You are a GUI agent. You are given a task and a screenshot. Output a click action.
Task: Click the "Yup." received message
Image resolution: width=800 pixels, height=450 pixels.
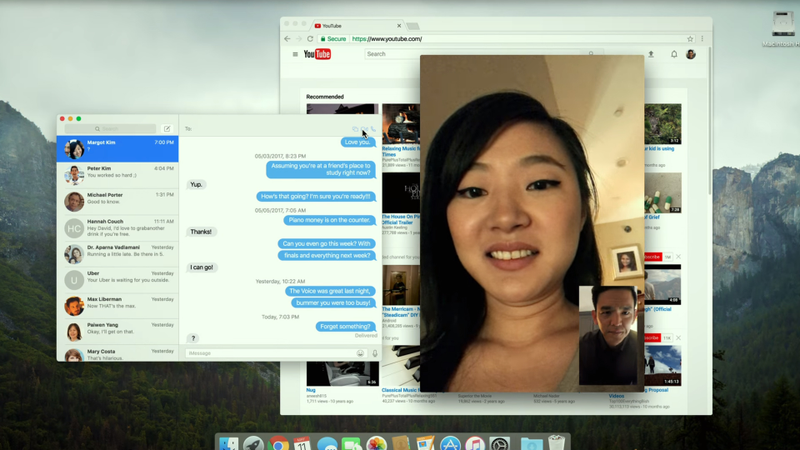click(x=196, y=184)
